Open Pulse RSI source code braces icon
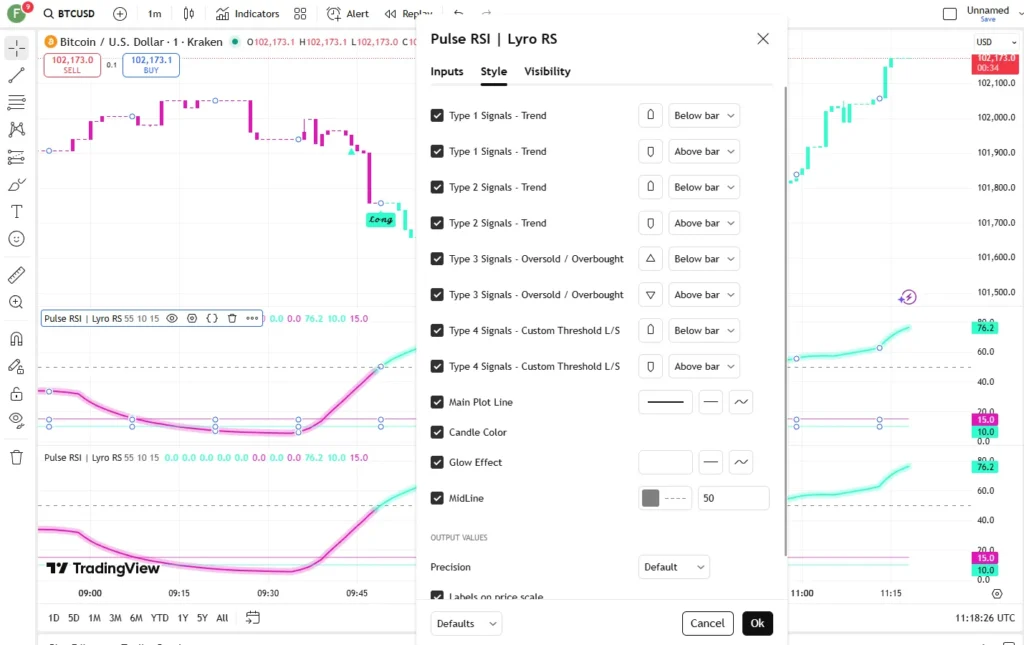 tap(212, 319)
